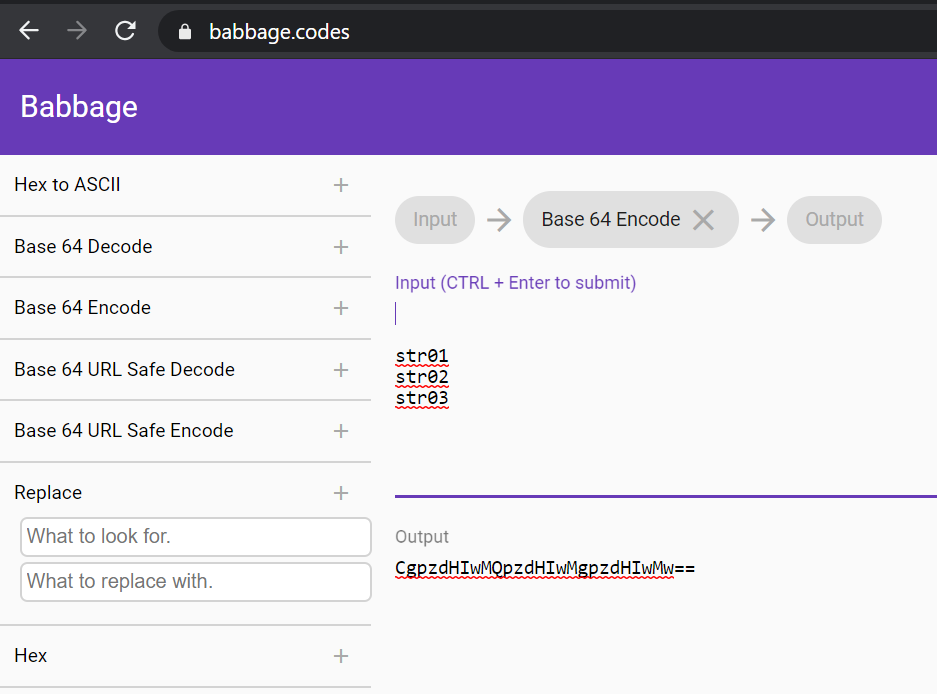
Task: Click the str03 line in the input
Action: (422, 398)
